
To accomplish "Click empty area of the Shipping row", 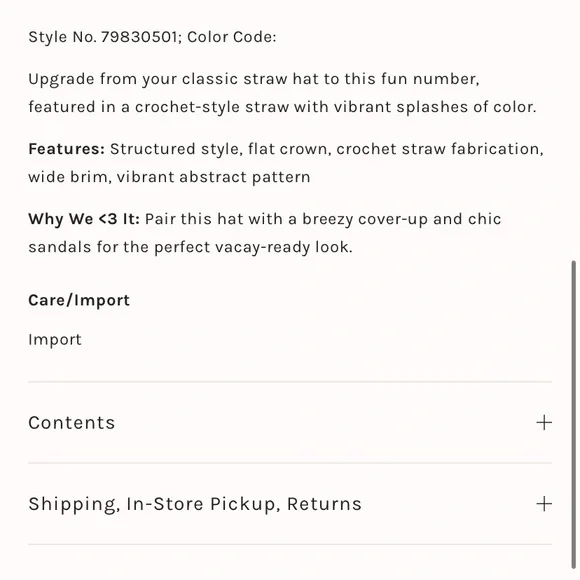I will point(448,504).
